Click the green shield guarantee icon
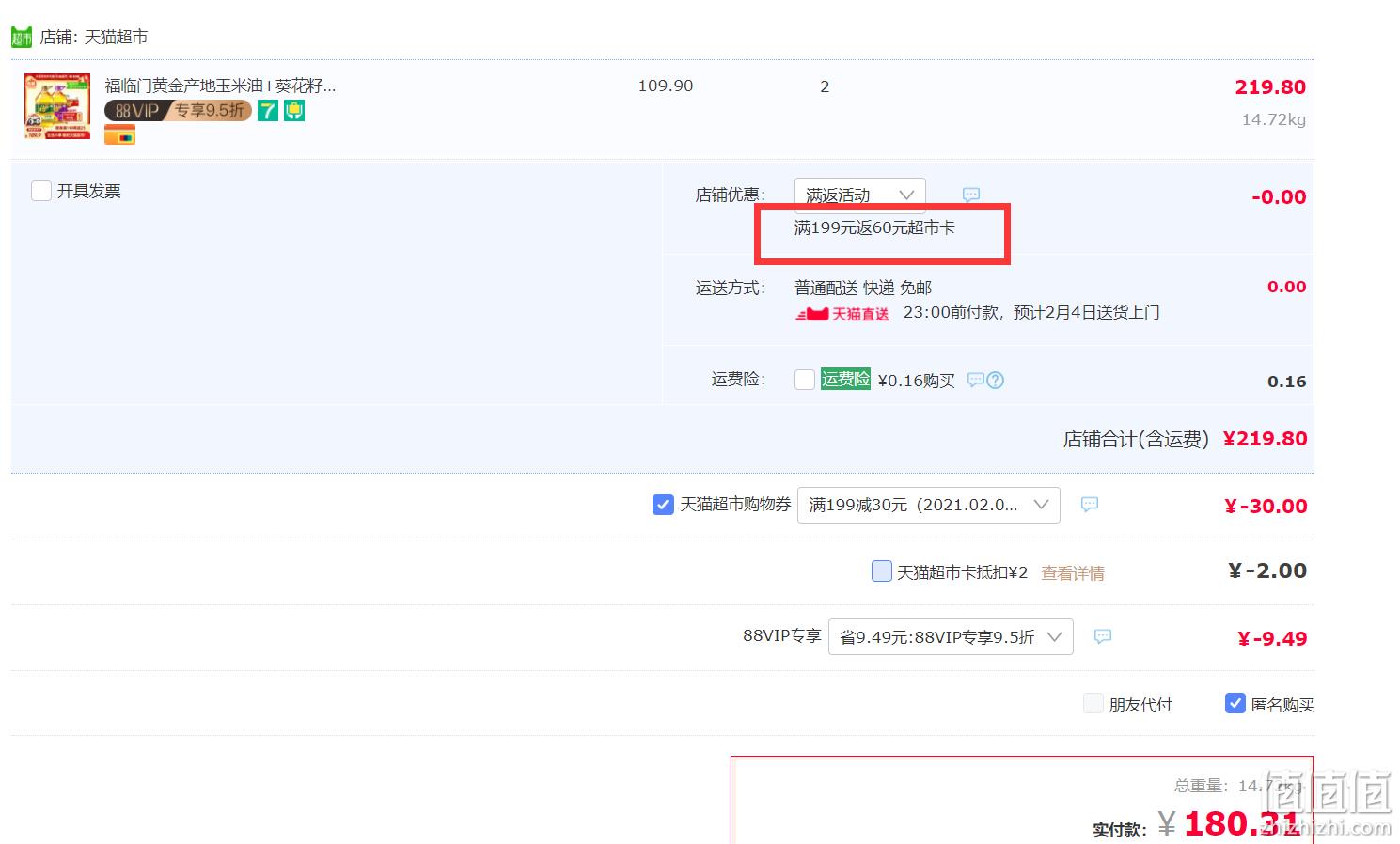 click(x=294, y=111)
